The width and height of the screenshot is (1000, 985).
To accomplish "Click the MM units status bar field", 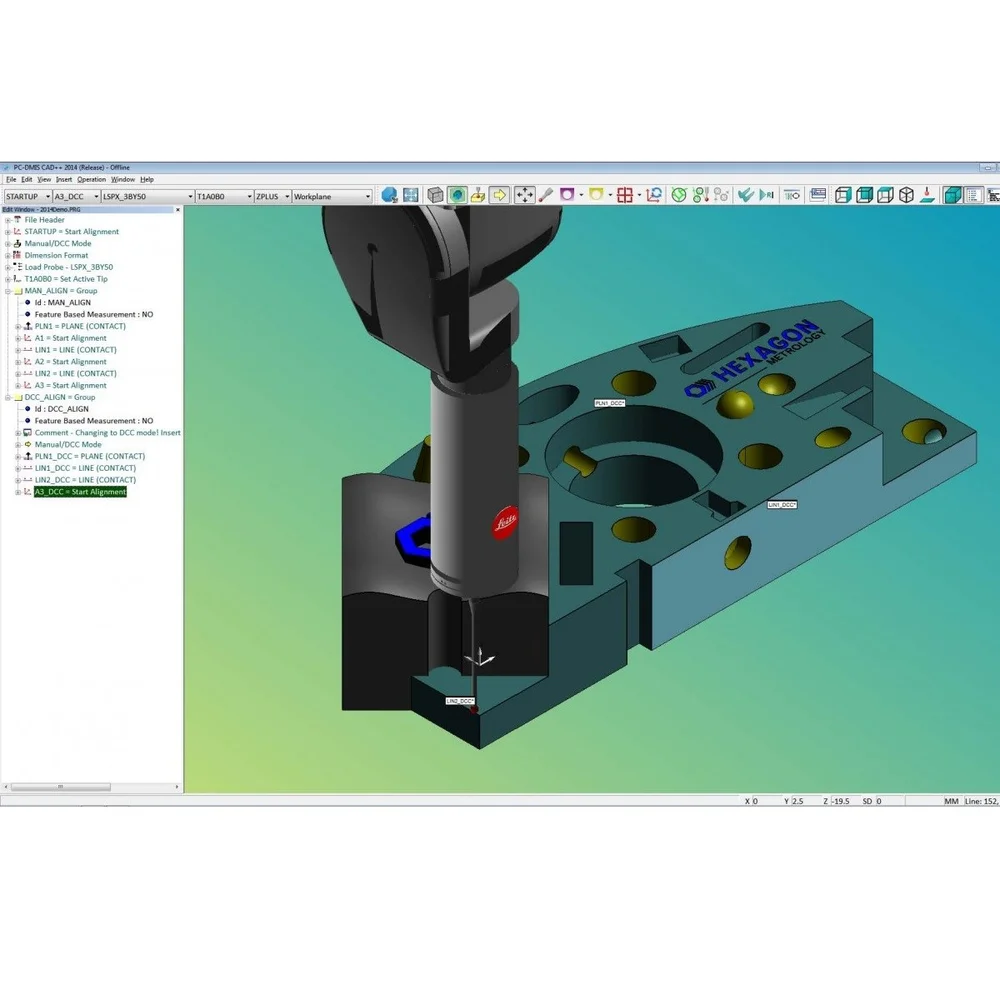I will tap(951, 801).
